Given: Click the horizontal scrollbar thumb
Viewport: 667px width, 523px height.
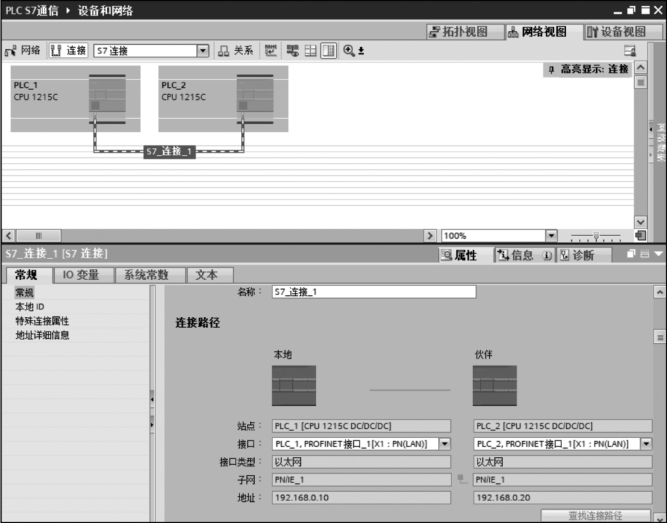Looking at the screenshot, I should click(x=39, y=235).
